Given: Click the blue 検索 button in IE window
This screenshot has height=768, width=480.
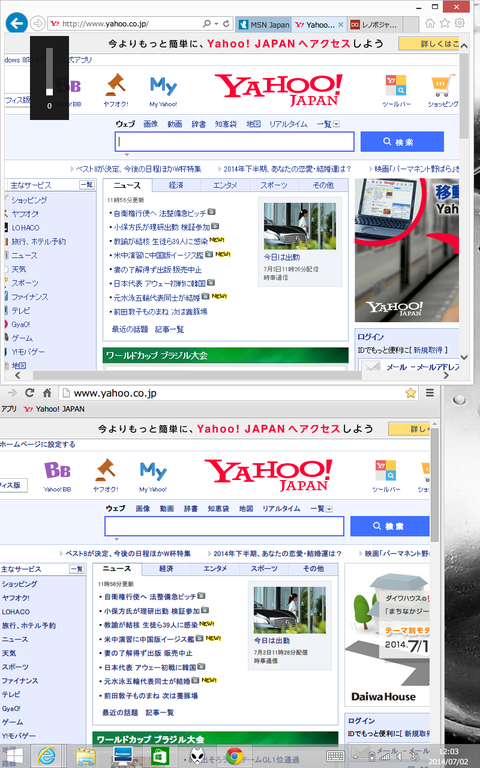Looking at the screenshot, I should tap(402, 142).
